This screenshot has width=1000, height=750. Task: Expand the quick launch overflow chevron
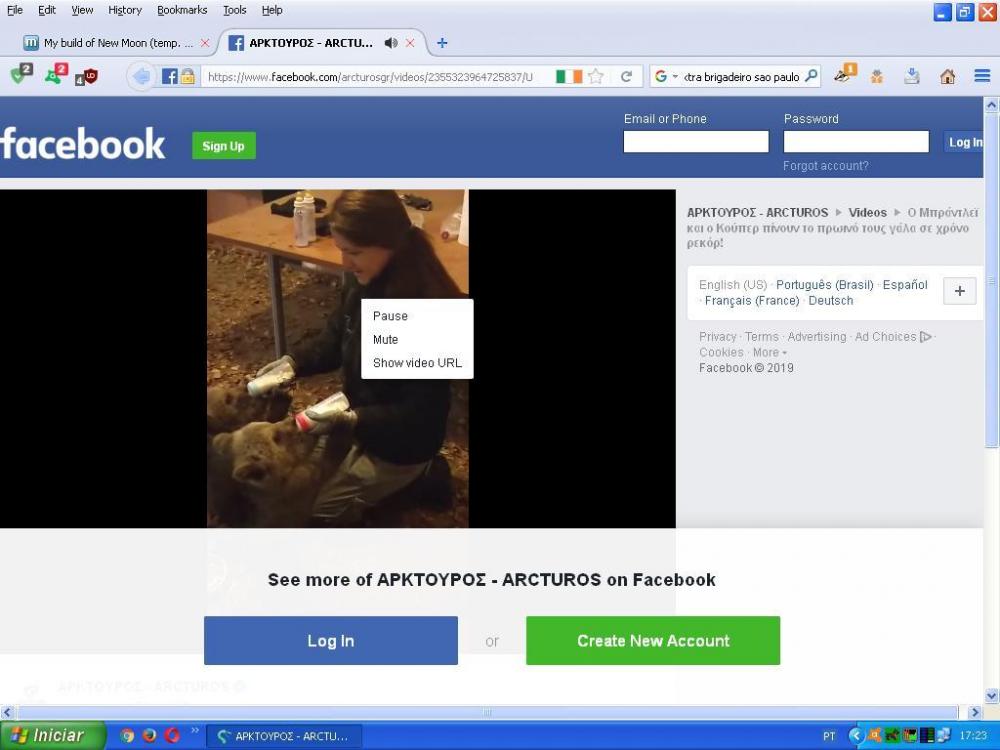coord(195,730)
